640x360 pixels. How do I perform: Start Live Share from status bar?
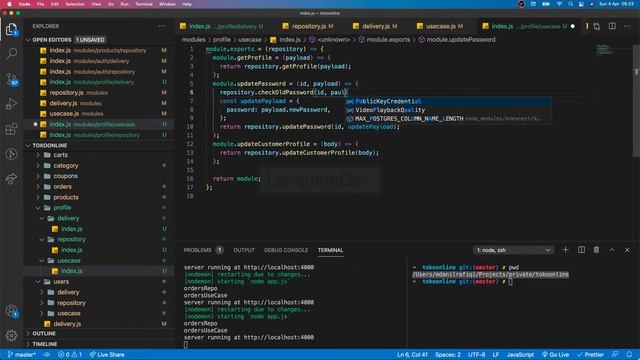[x=107, y=355]
